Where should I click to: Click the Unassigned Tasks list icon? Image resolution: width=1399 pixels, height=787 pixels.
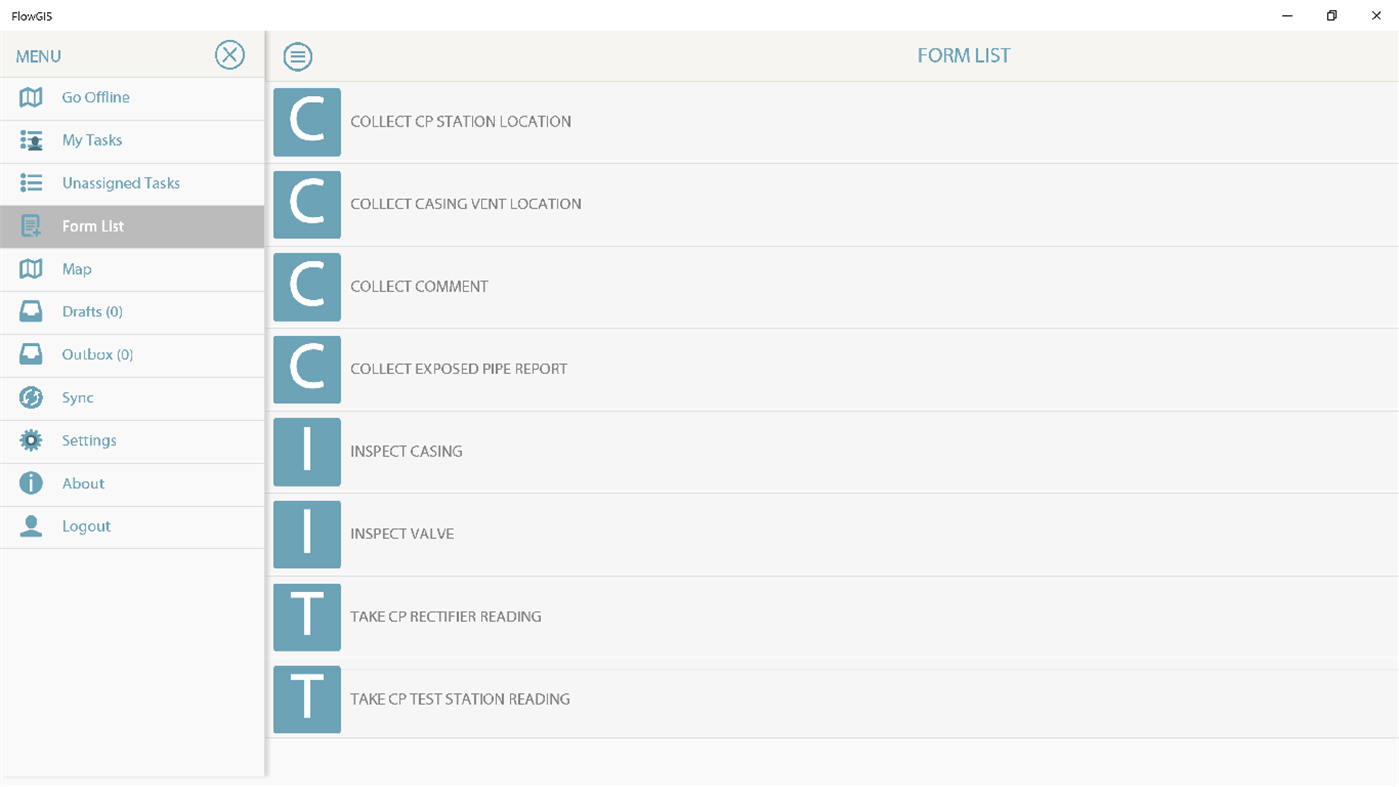click(x=31, y=183)
